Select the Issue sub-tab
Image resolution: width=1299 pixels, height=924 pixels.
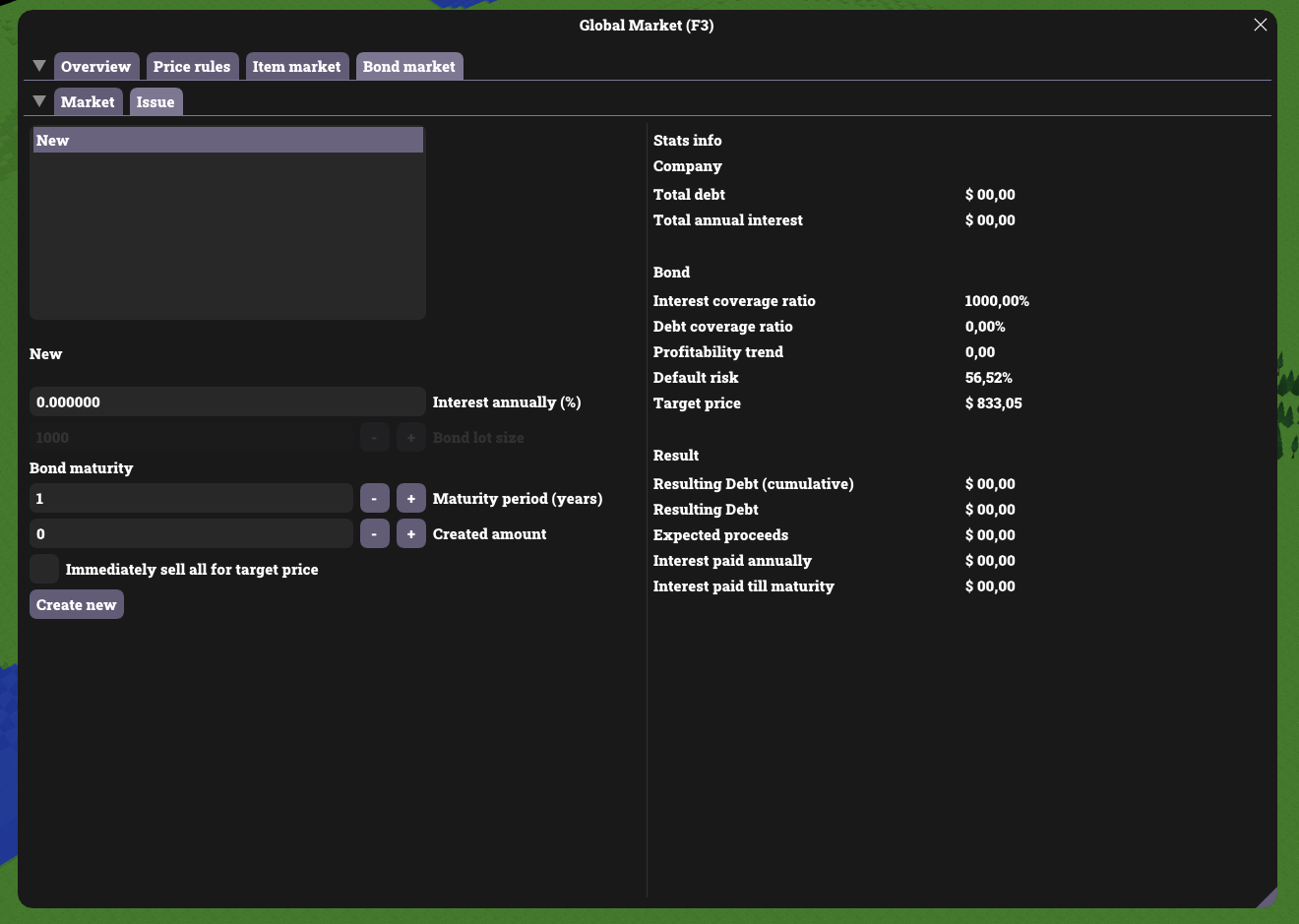point(155,102)
